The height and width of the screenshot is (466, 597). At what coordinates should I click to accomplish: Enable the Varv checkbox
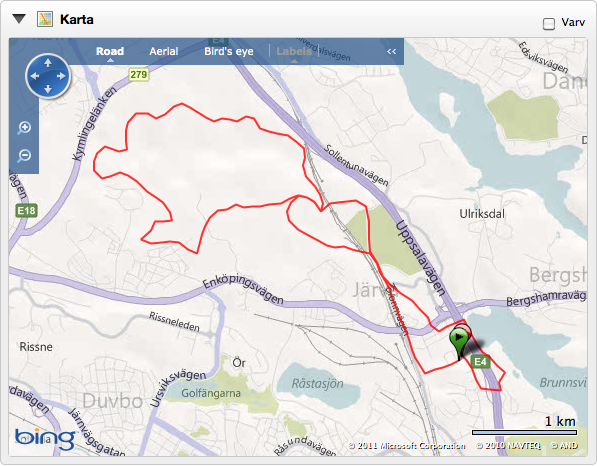pos(549,24)
